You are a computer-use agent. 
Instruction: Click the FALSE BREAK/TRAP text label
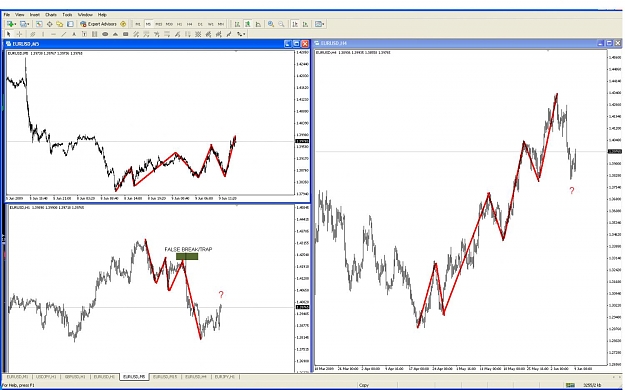click(188, 249)
